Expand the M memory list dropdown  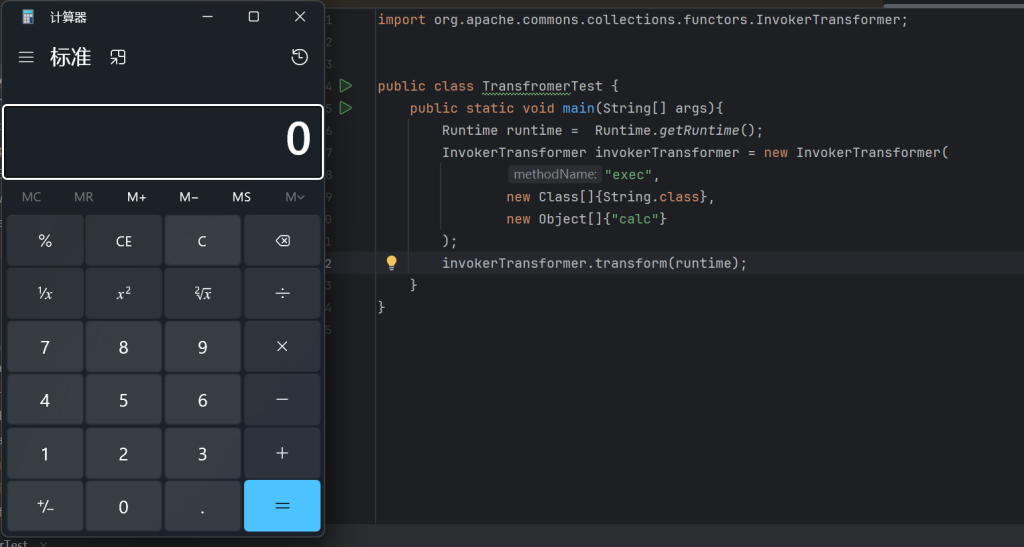[x=295, y=197]
